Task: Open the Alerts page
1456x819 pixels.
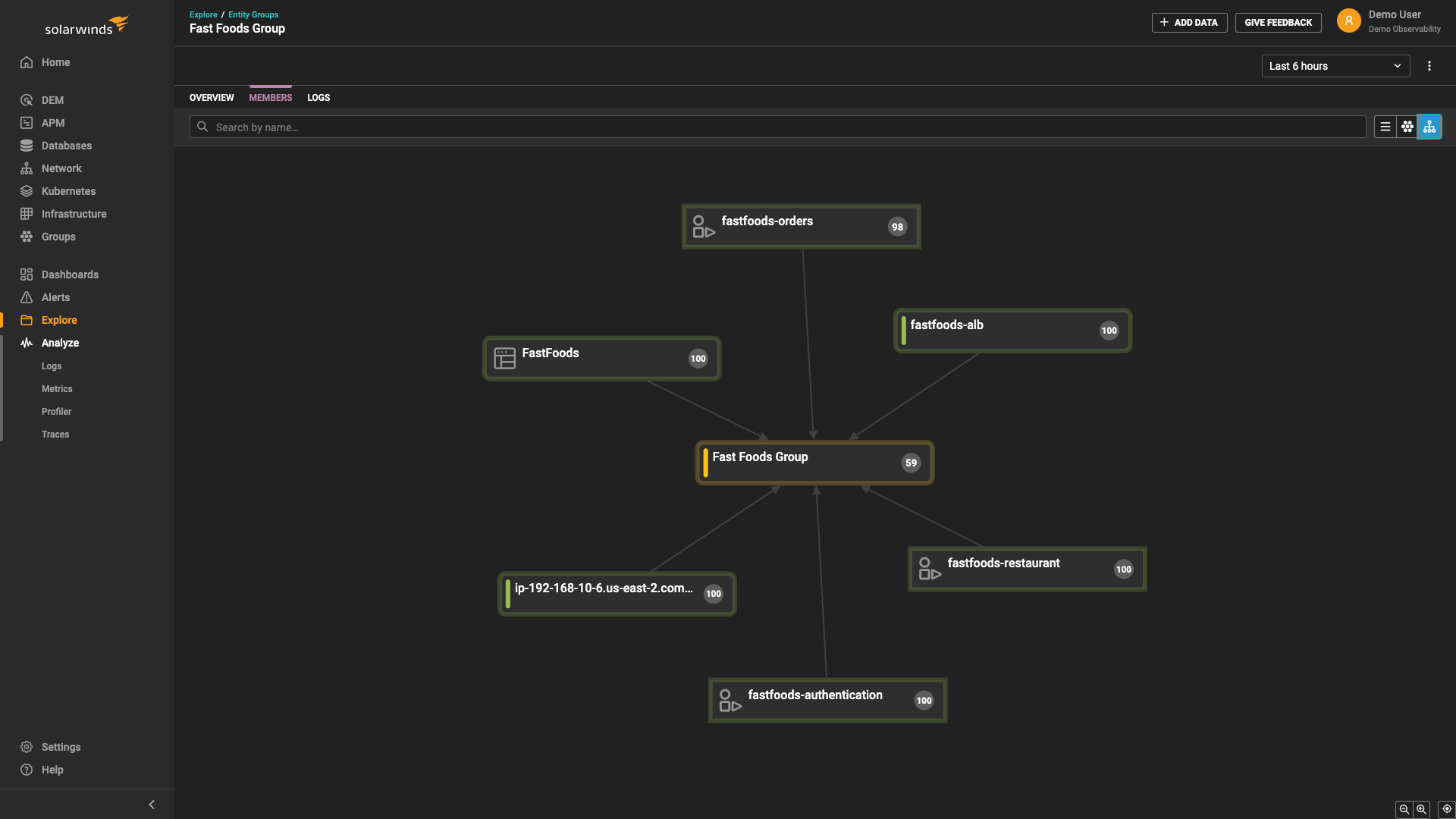Action: point(55,297)
